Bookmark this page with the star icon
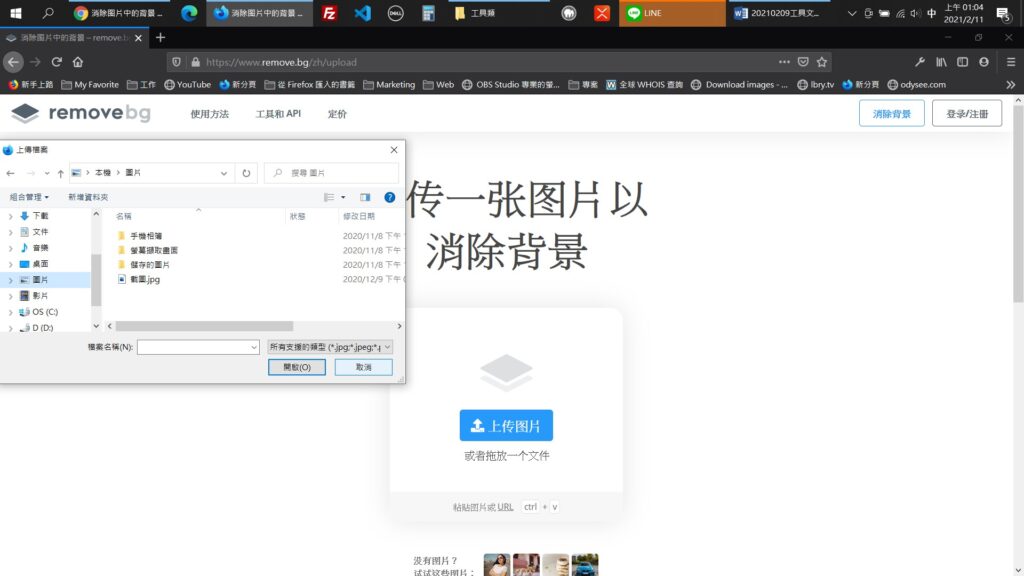This screenshot has height=576, width=1024. pos(822,62)
